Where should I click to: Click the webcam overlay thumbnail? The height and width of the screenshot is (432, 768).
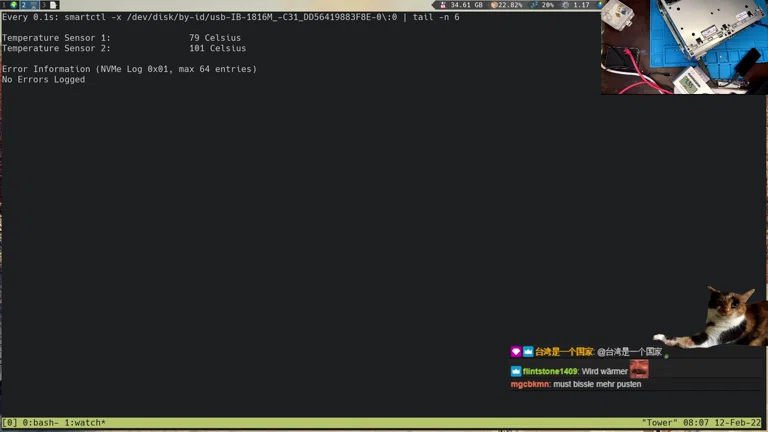[684, 47]
